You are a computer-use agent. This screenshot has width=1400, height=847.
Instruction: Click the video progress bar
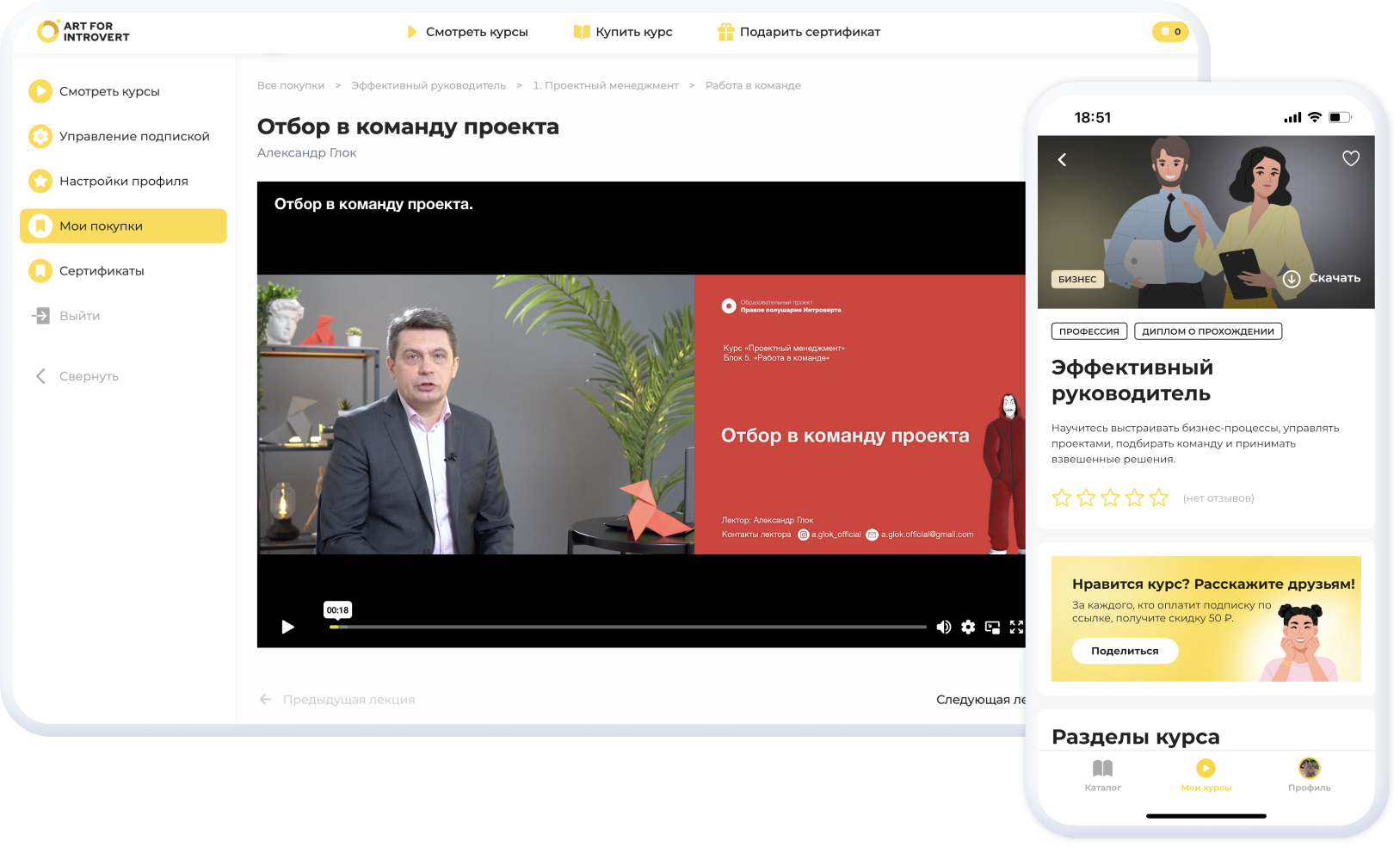[628, 627]
